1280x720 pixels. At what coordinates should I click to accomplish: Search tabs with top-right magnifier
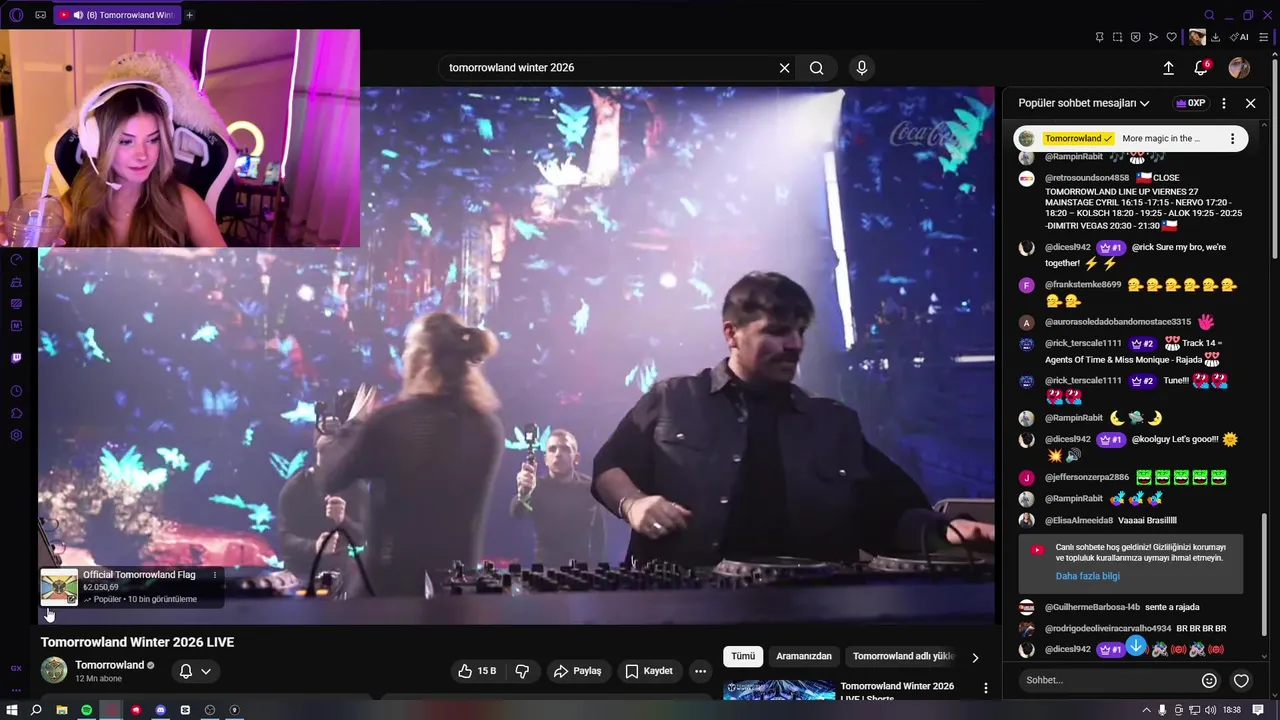[1209, 15]
